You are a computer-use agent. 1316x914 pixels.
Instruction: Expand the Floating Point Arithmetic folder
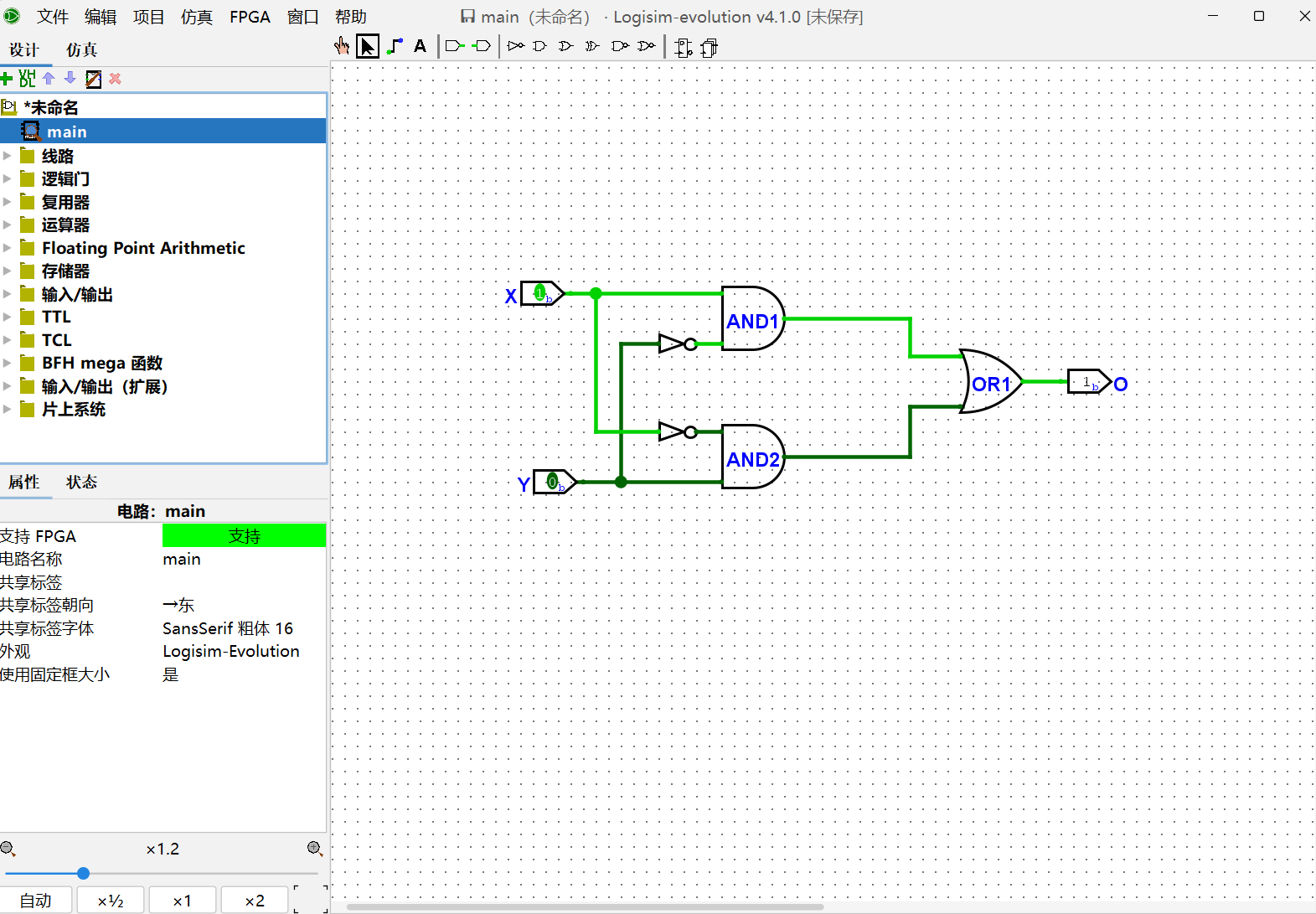tap(8, 248)
